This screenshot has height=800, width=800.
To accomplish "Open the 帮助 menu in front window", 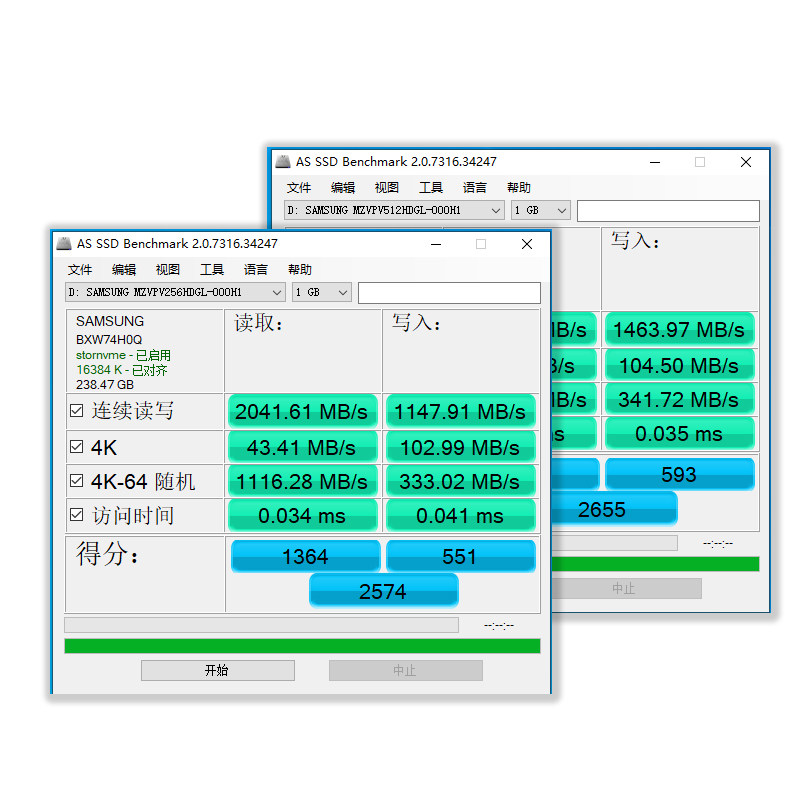I will coord(299,269).
